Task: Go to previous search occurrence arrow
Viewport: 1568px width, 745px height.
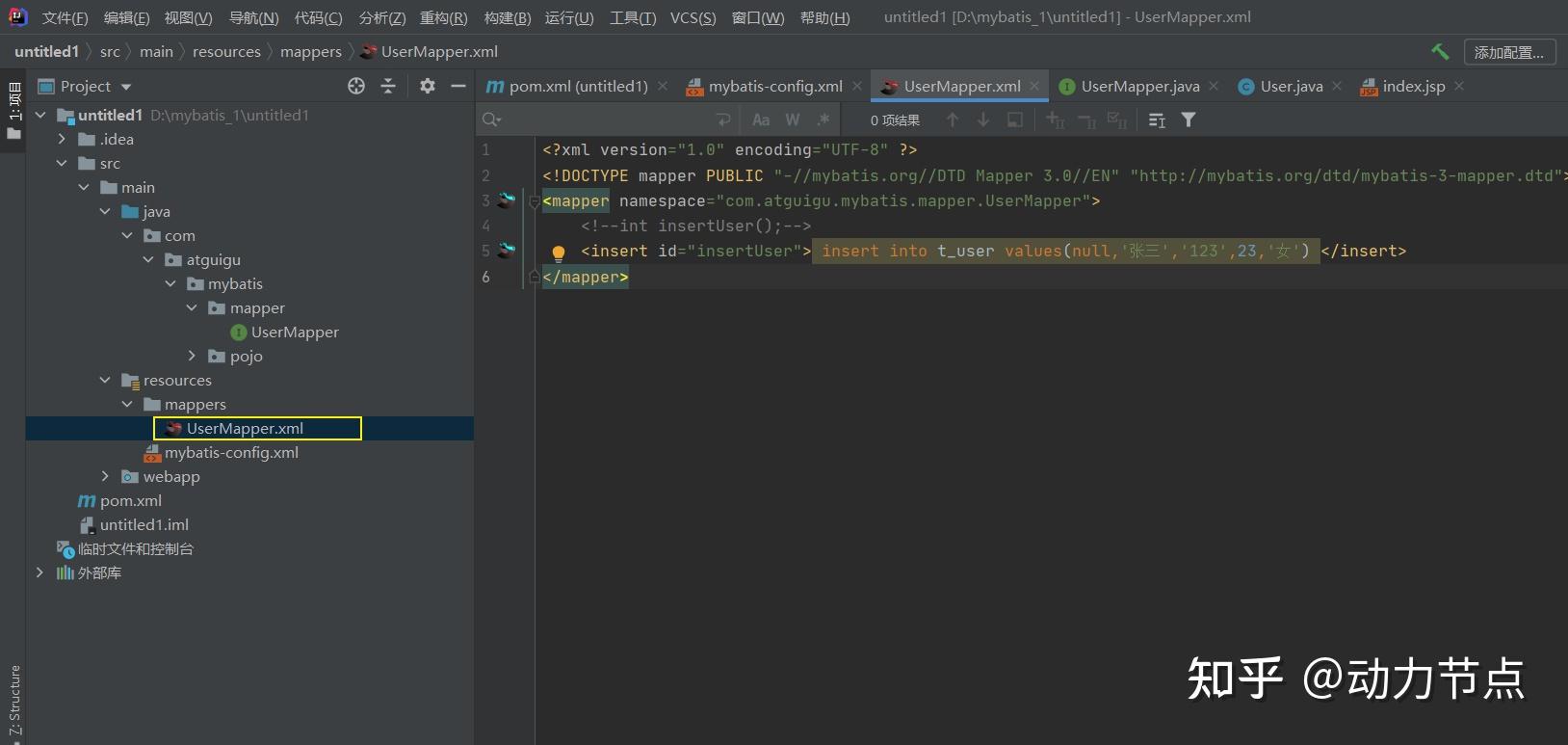Action: (x=953, y=120)
